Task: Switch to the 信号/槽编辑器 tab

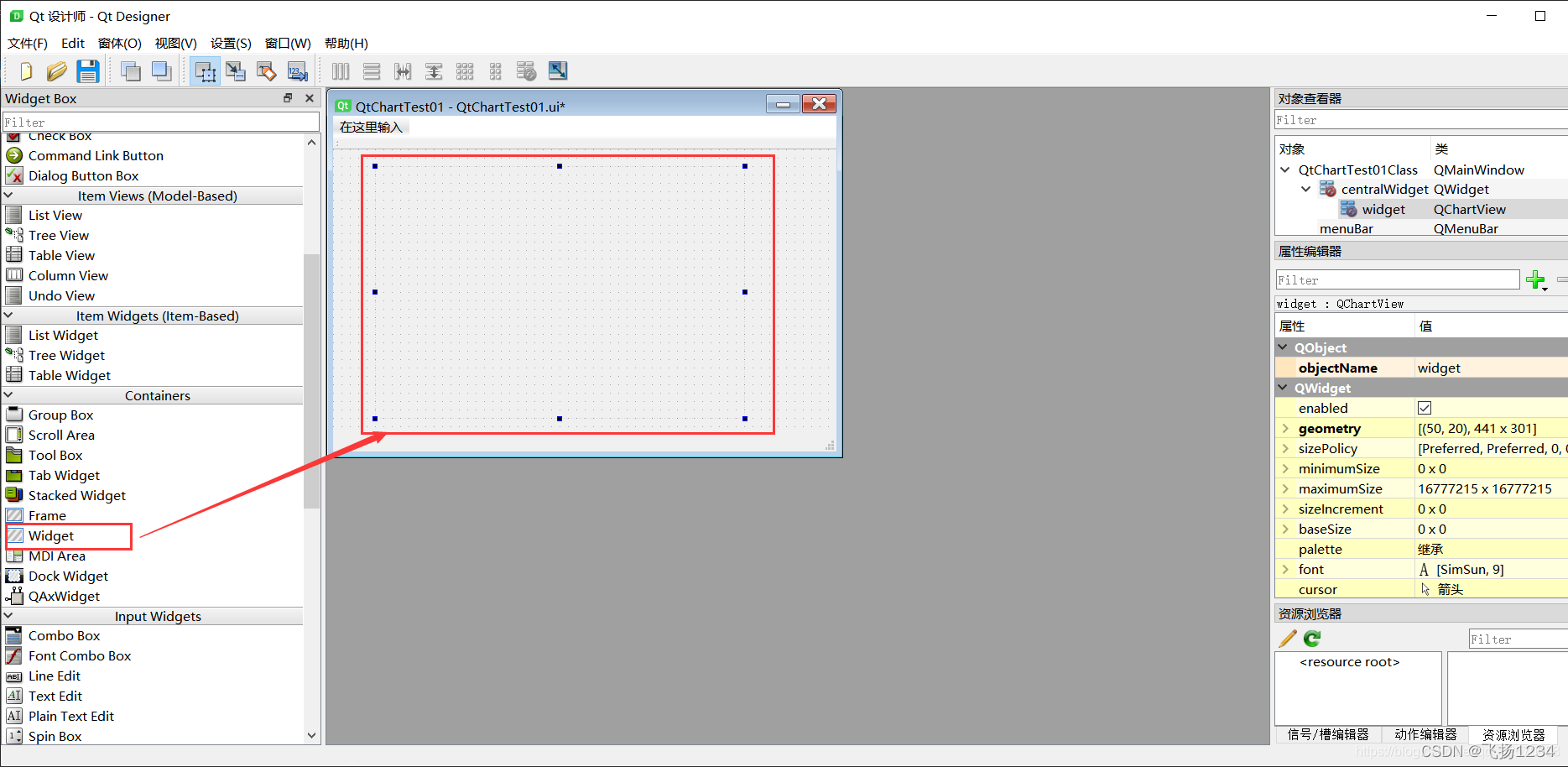Action: (1328, 734)
